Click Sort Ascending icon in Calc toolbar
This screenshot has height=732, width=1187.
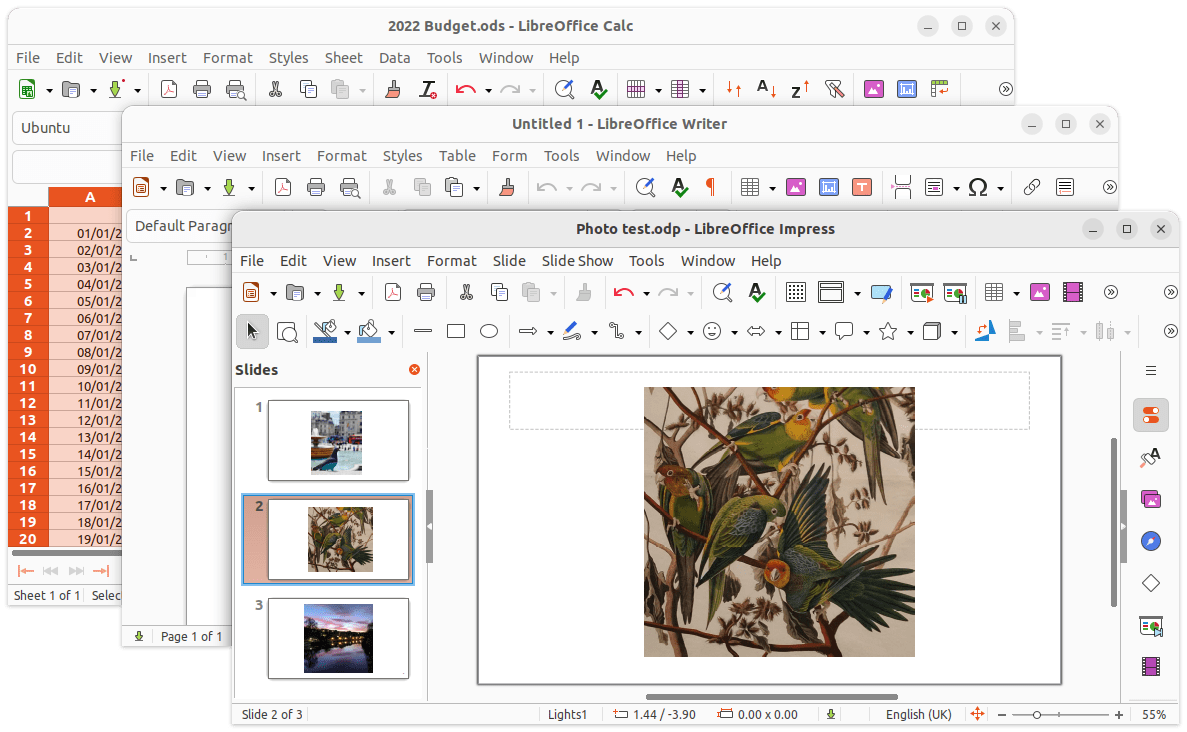click(767, 89)
